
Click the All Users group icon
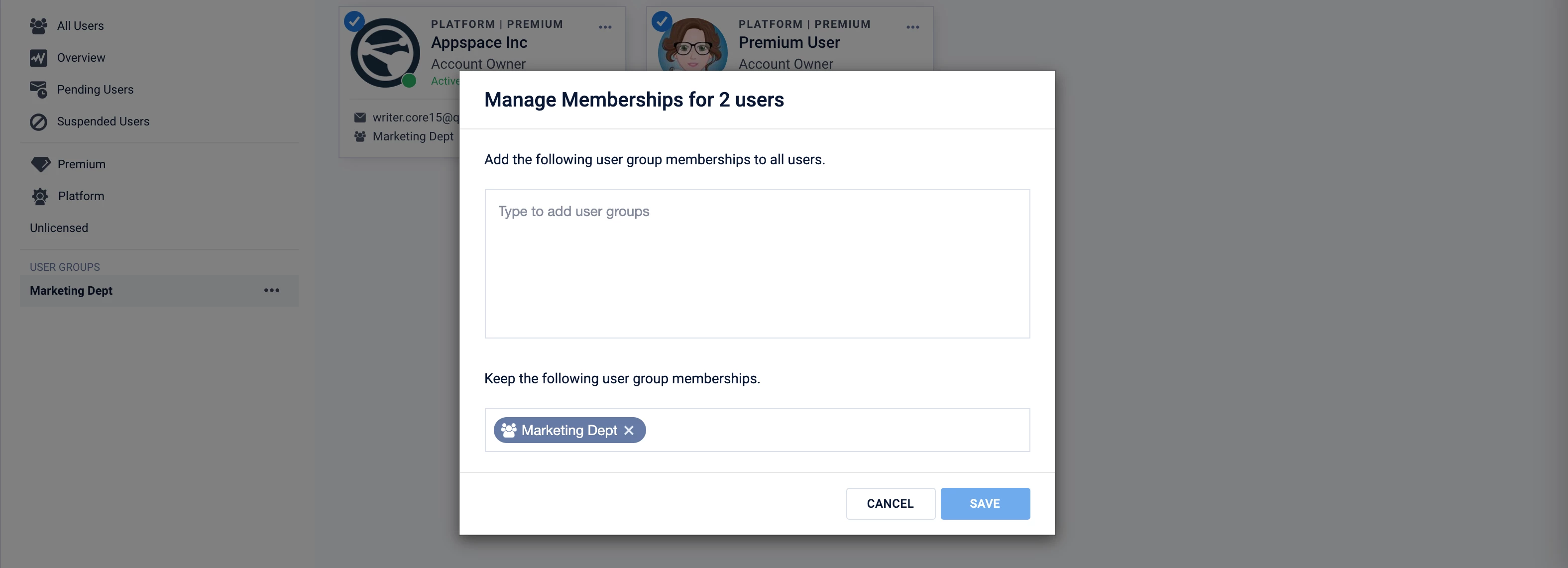coord(38,26)
